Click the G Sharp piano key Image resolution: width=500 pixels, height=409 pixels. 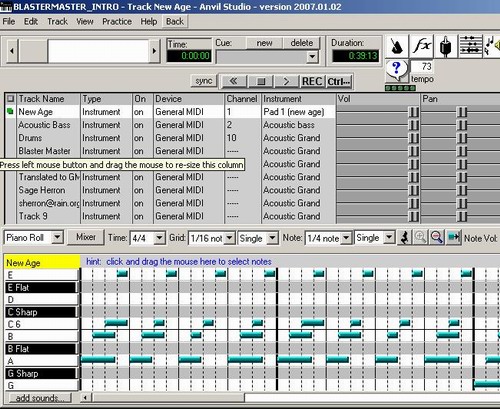pyautogui.click(x=42, y=373)
